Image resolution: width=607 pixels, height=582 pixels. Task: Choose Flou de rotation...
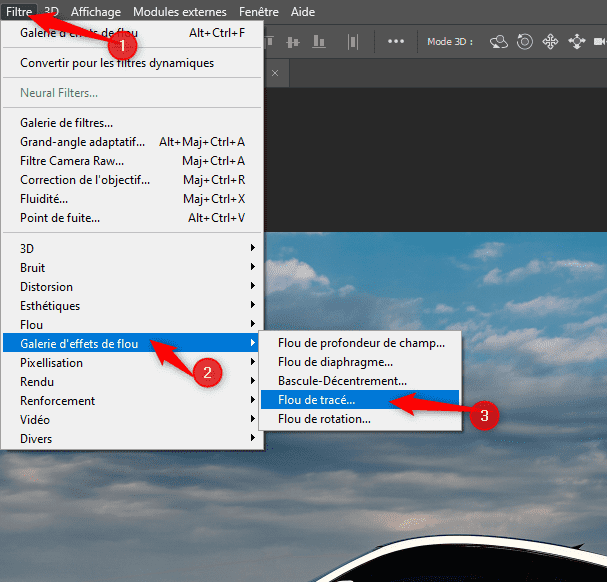(360, 419)
